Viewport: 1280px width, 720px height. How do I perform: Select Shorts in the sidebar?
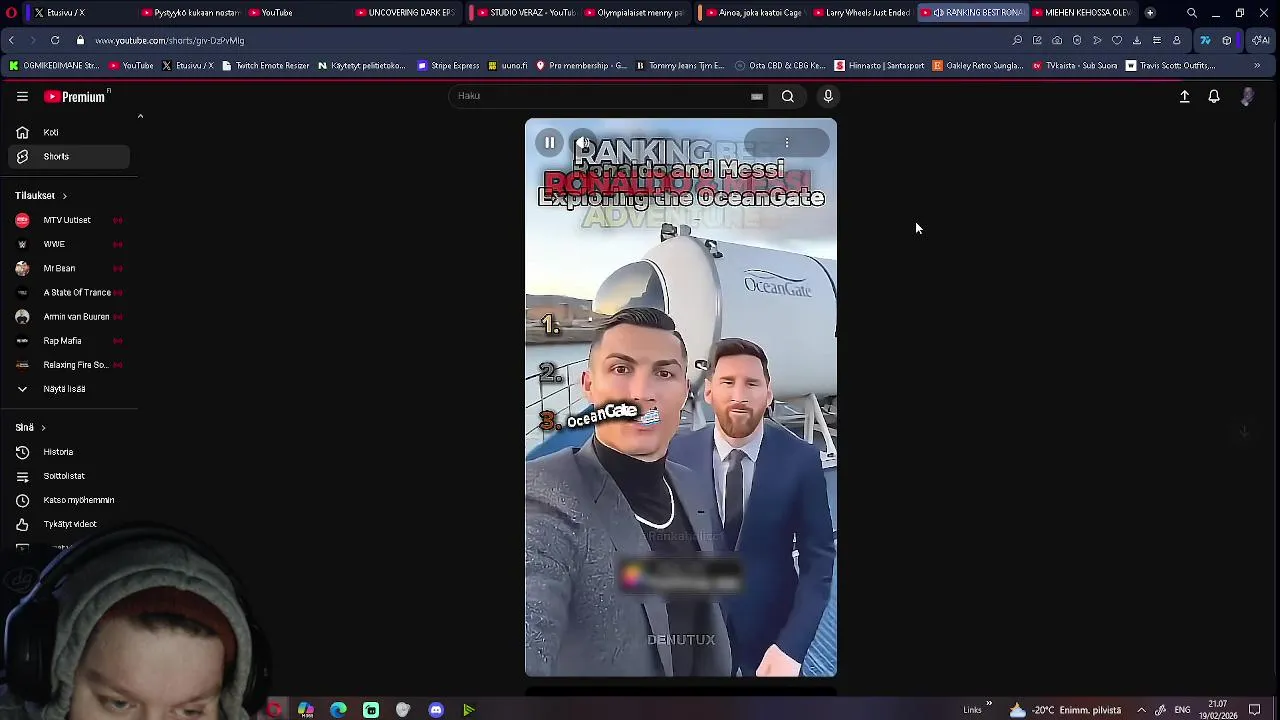[69, 156]
